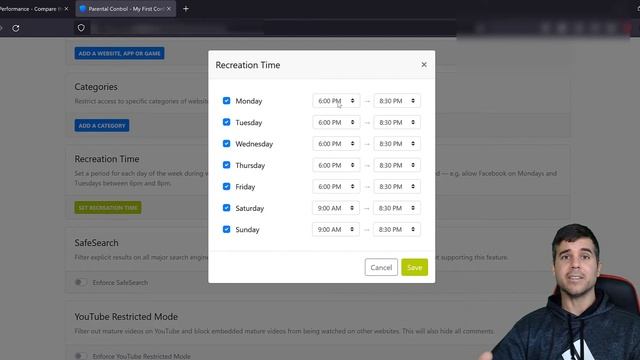Open Saturday start time dropdown
The width and height of the screenshot is (640, 360).
tap(336, 208)
